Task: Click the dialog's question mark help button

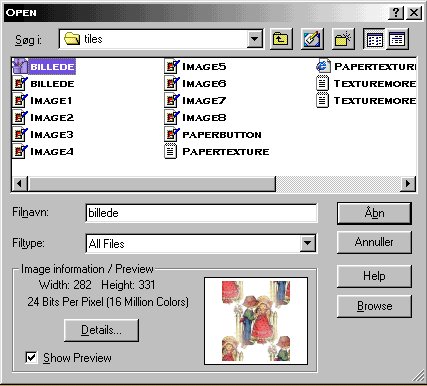Action: point(396,13)
